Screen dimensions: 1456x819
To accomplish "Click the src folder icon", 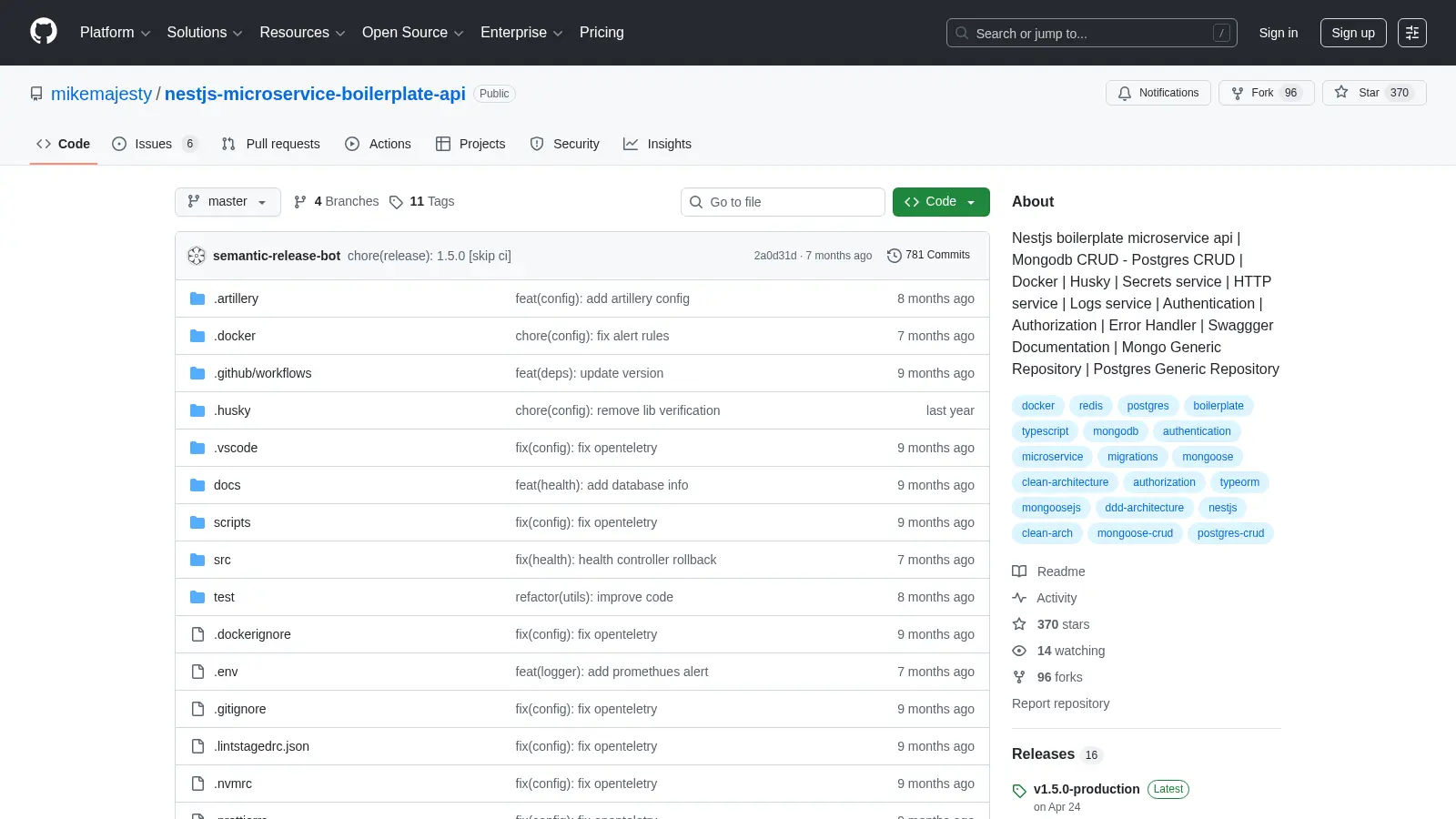I will (197, 560).
